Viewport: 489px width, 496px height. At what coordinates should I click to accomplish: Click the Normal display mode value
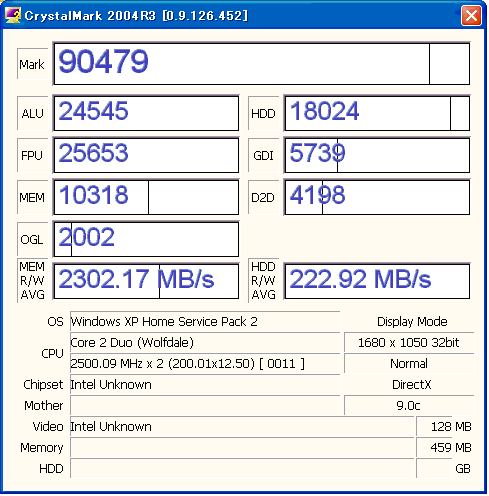pos(409,363)
